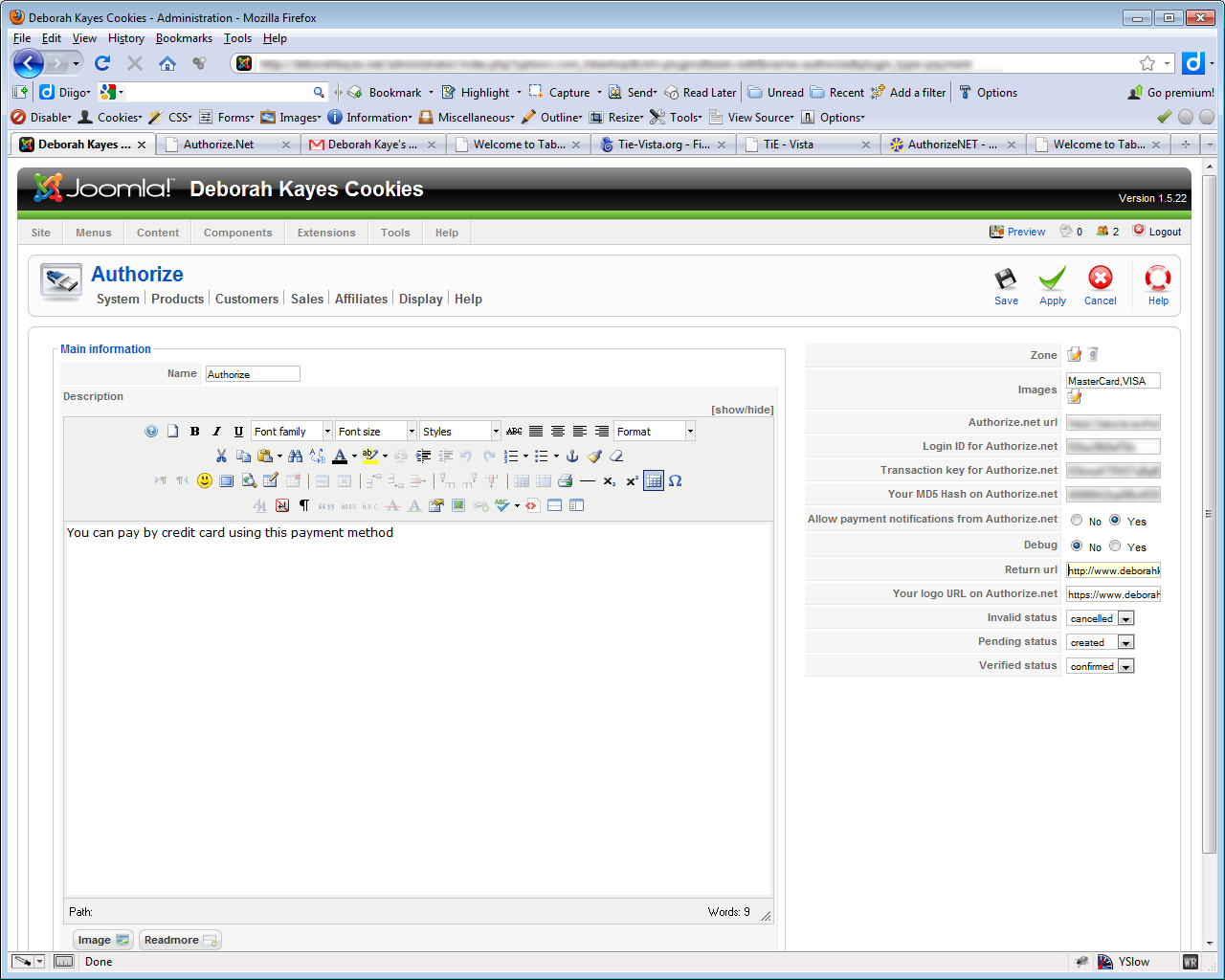The image size is (1225, 980).
Task: Toggle italic formatting in the editor
Action: [x=217, y=432]
